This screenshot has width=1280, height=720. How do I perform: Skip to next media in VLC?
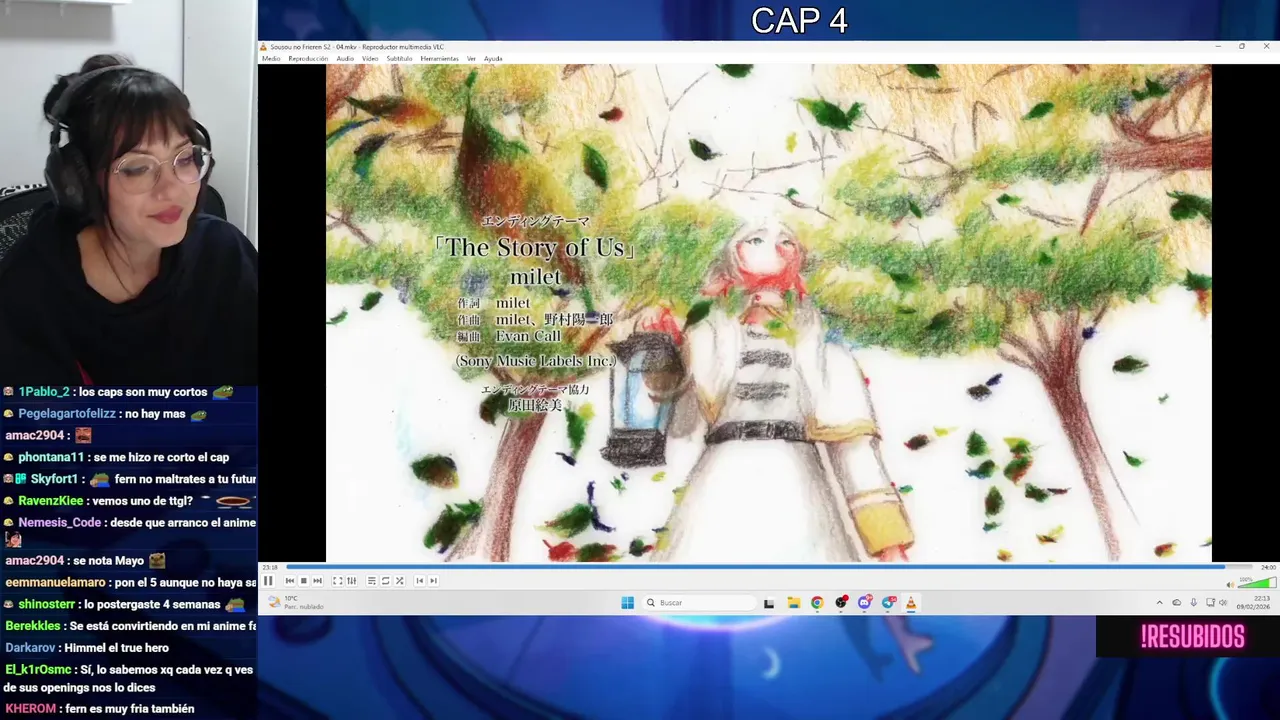[318, 581]
